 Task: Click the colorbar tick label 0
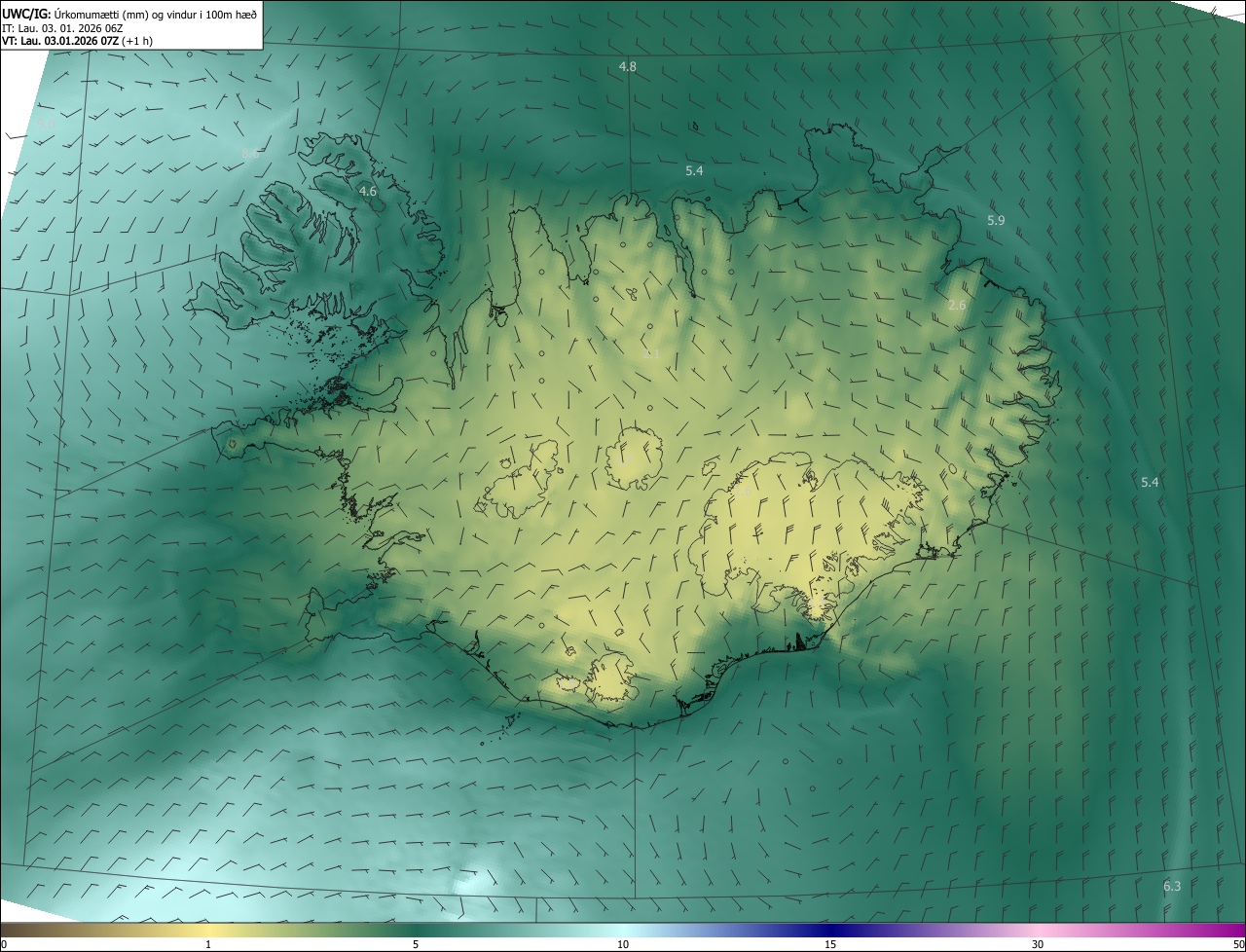coord(4,944)
